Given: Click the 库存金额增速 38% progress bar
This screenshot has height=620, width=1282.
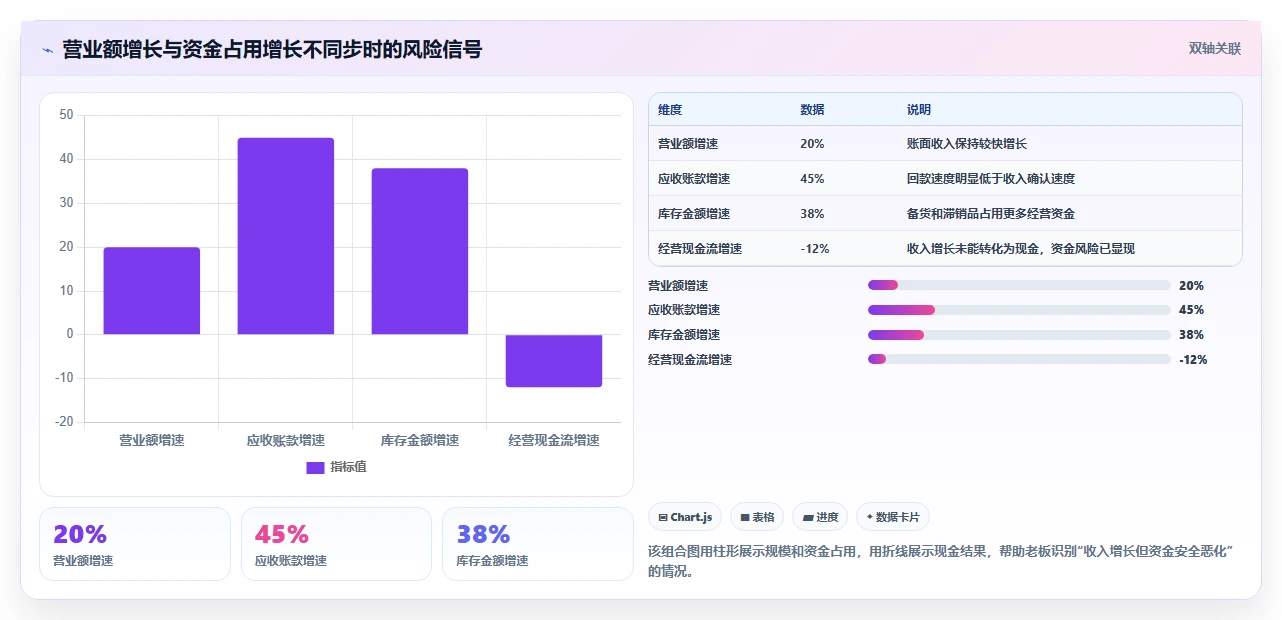Looking at the screenshot, I should [1019, 335].
